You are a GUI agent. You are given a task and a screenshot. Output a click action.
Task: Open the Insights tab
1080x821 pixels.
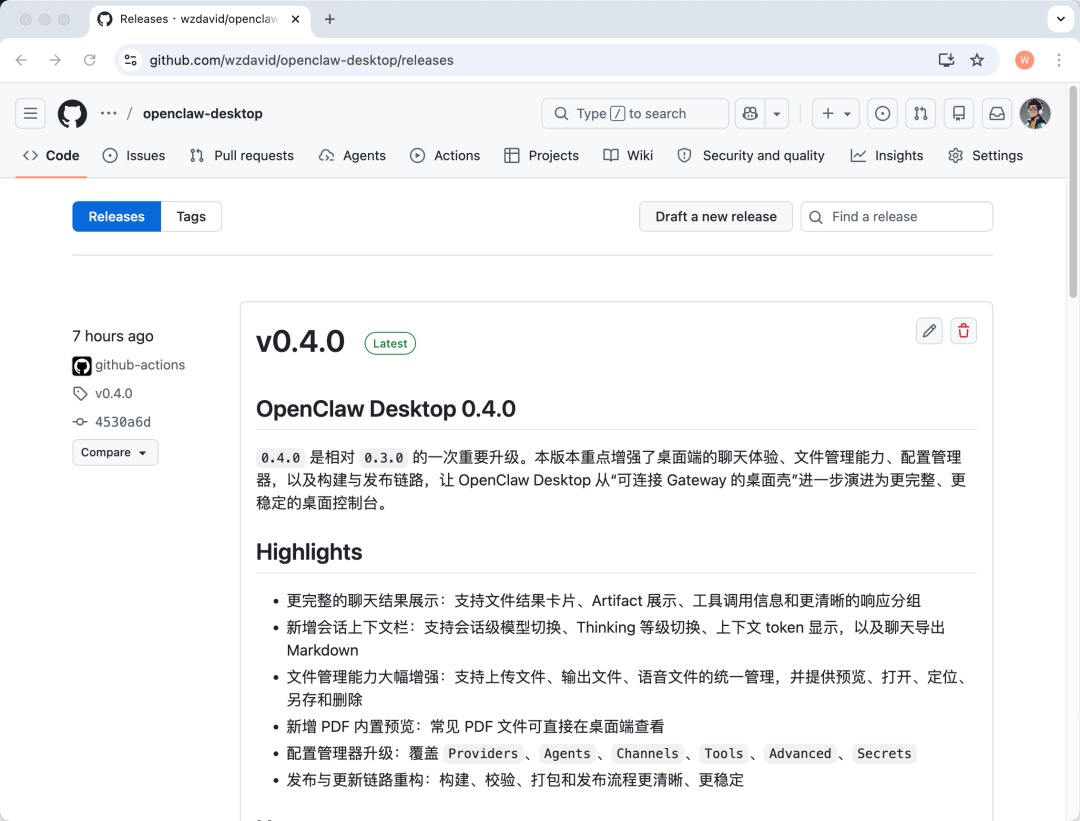click(886, 156)
